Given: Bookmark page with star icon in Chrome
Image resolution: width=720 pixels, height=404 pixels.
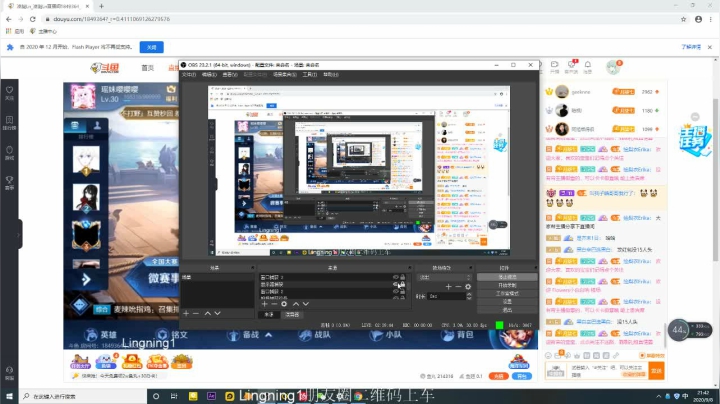Looking at the screenshot, I should tap(683, 19).
